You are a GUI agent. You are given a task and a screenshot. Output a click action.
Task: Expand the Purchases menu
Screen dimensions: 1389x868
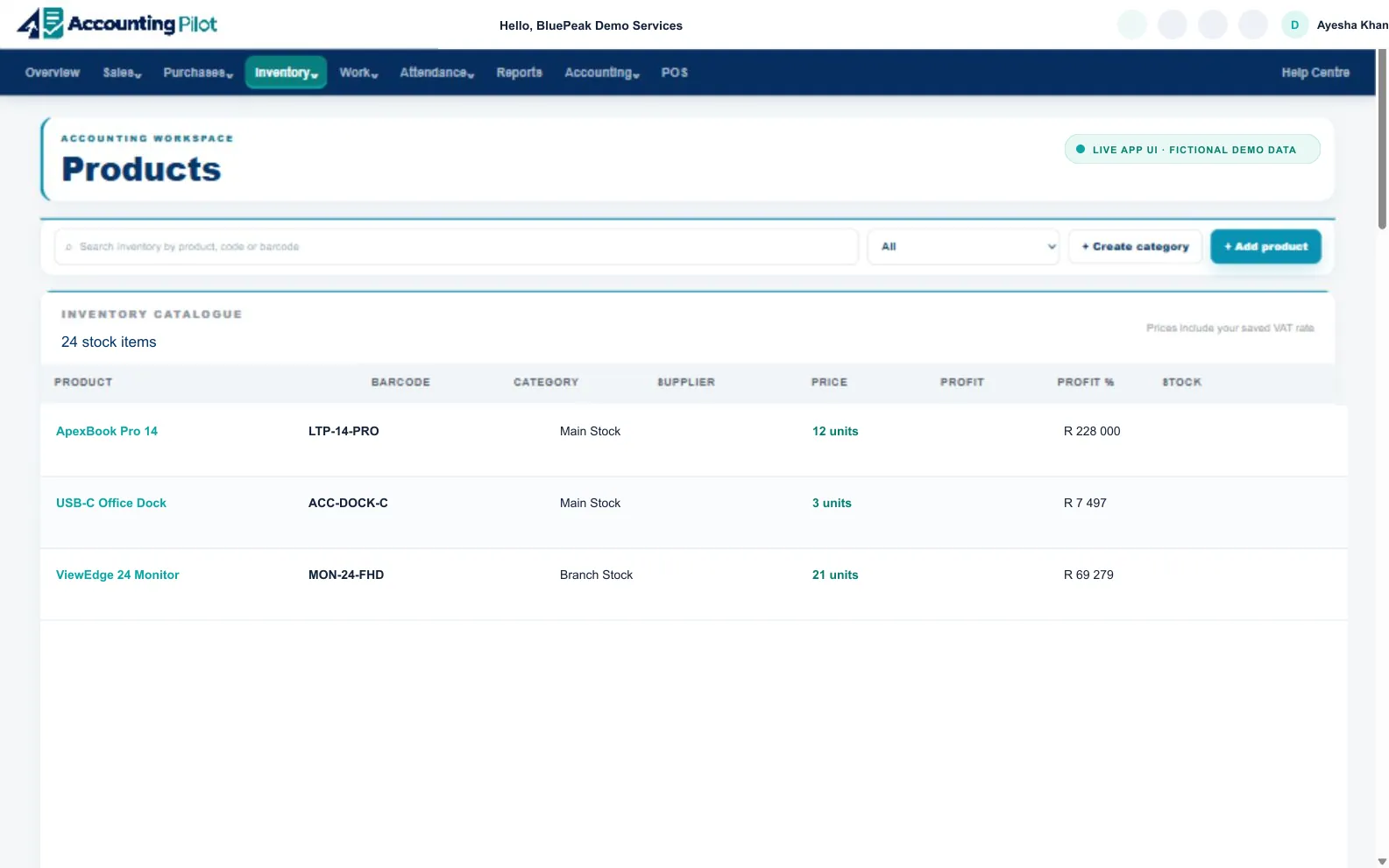coord(198,73)
